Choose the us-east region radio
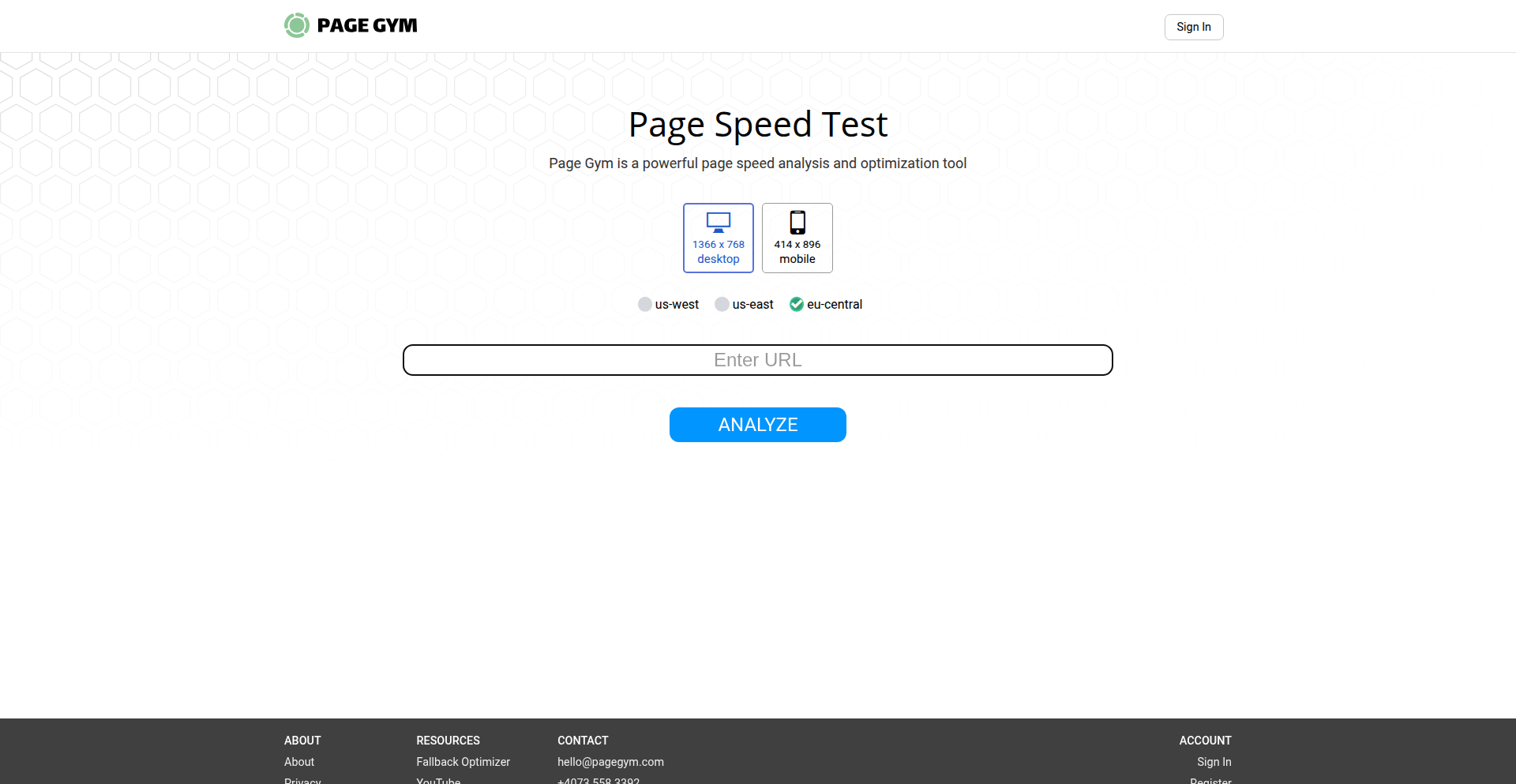The width and height of the screenshot is (1516, 784). (x=722, y=304)
